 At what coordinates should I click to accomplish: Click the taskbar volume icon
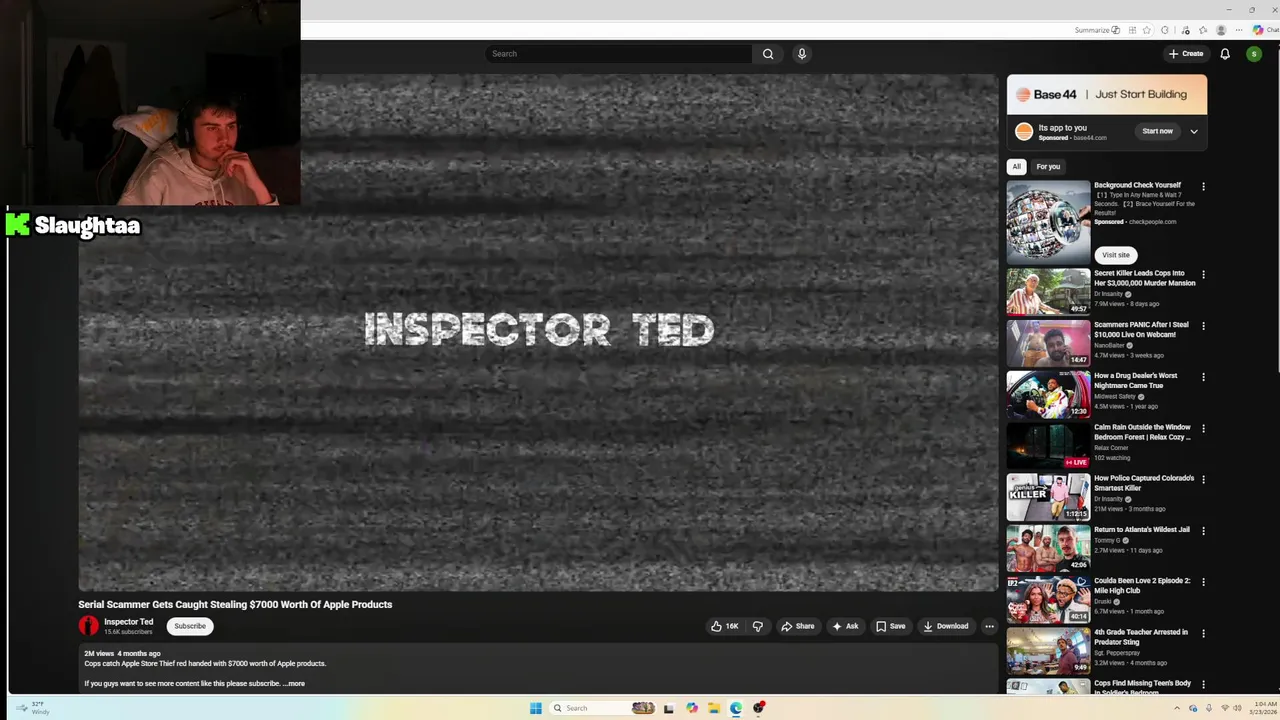(x=1238, y=708)
